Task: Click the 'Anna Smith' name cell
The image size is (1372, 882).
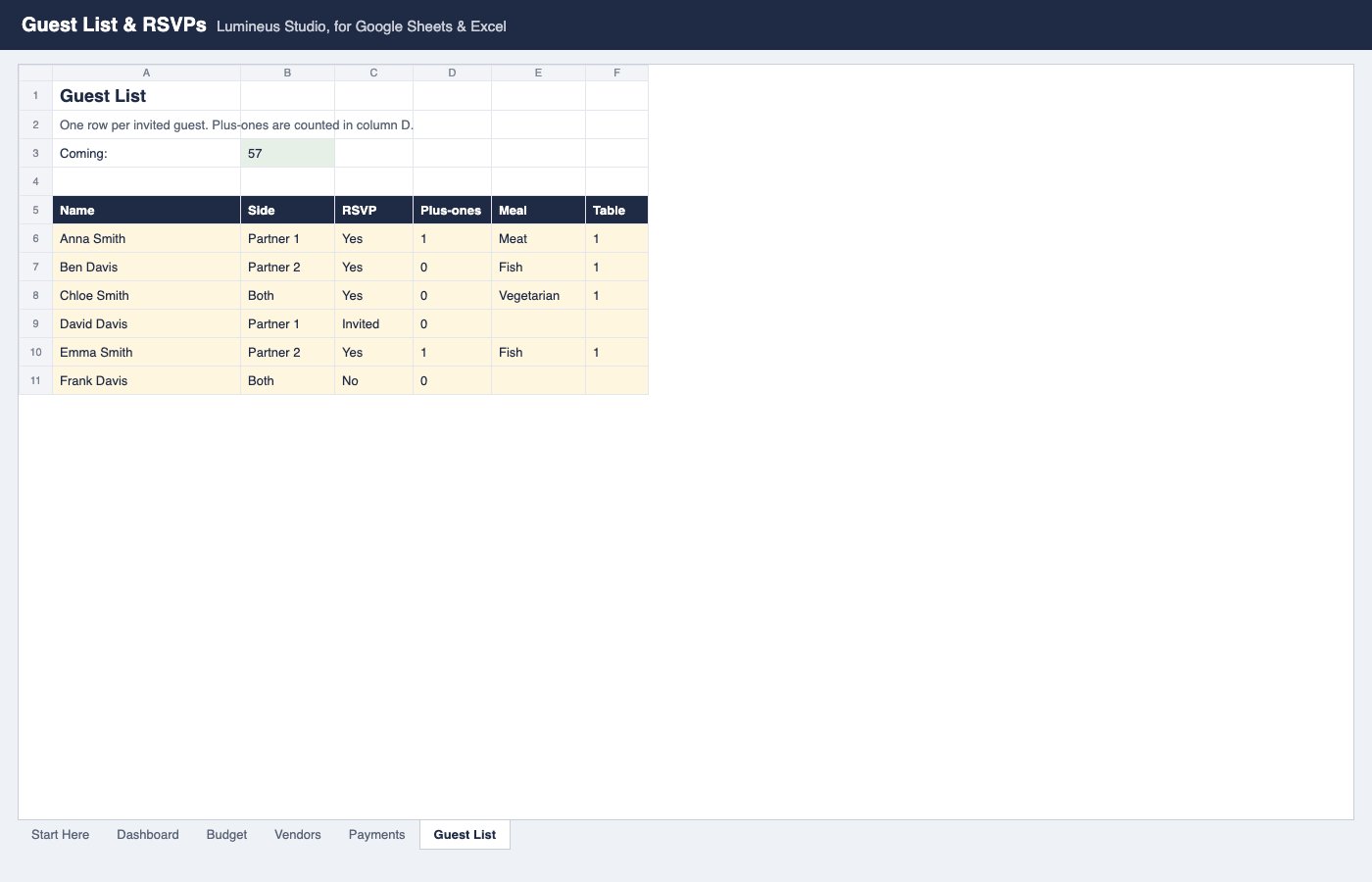Action: 146,238
